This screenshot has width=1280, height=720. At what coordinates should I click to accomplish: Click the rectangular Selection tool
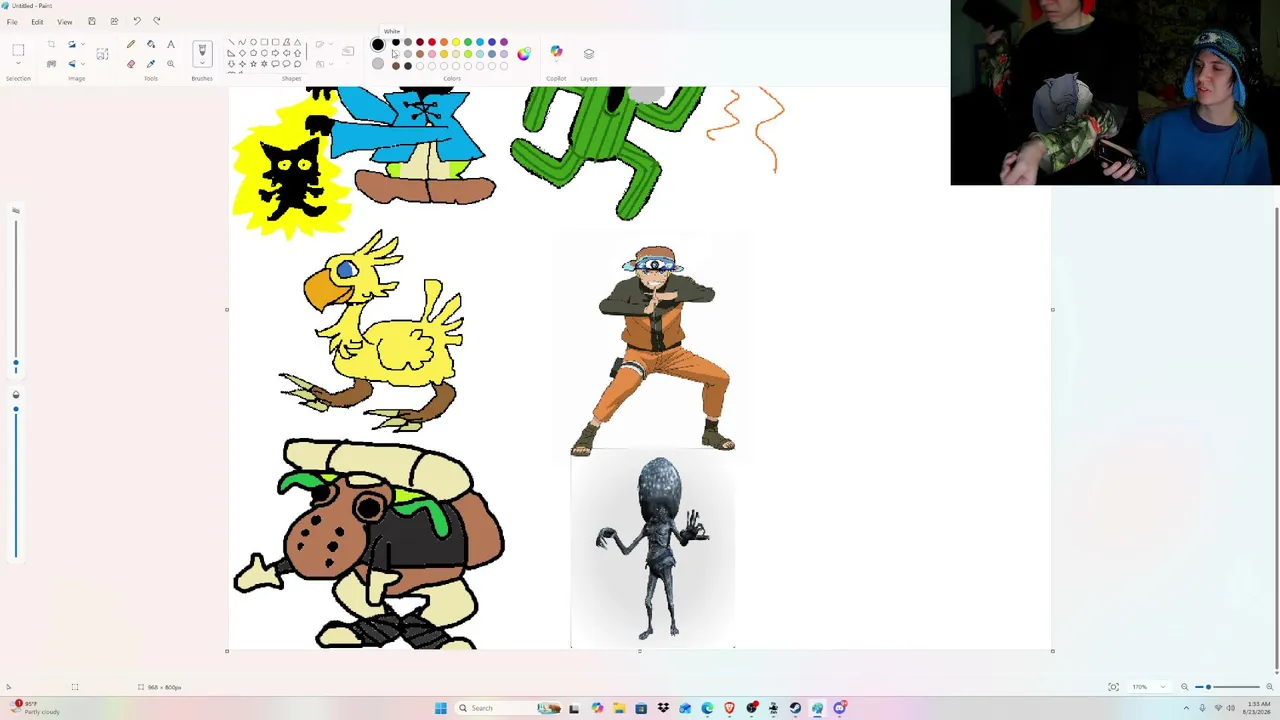18,50
